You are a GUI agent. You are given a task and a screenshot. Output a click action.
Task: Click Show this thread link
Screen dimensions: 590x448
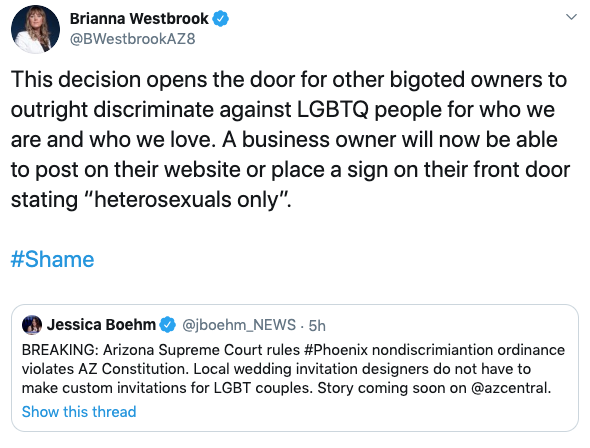pos(79,412)
